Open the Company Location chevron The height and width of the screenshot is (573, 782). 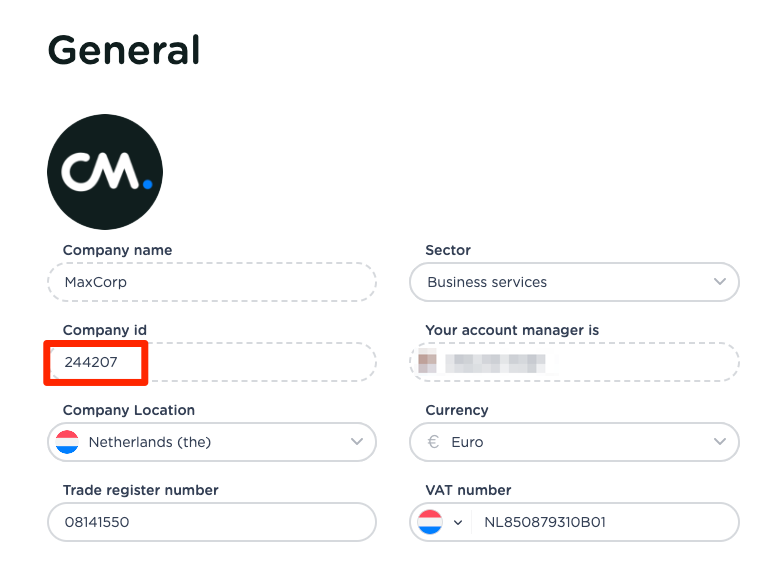coord(357,442)
